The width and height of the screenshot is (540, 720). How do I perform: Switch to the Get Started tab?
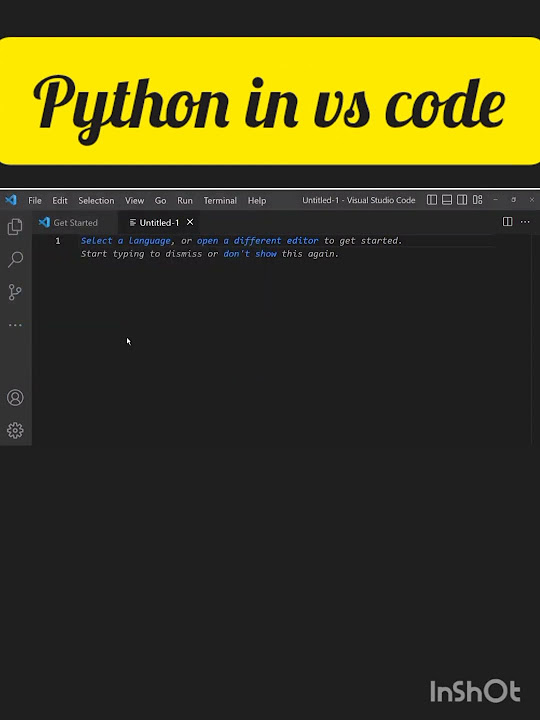point(75,223)
